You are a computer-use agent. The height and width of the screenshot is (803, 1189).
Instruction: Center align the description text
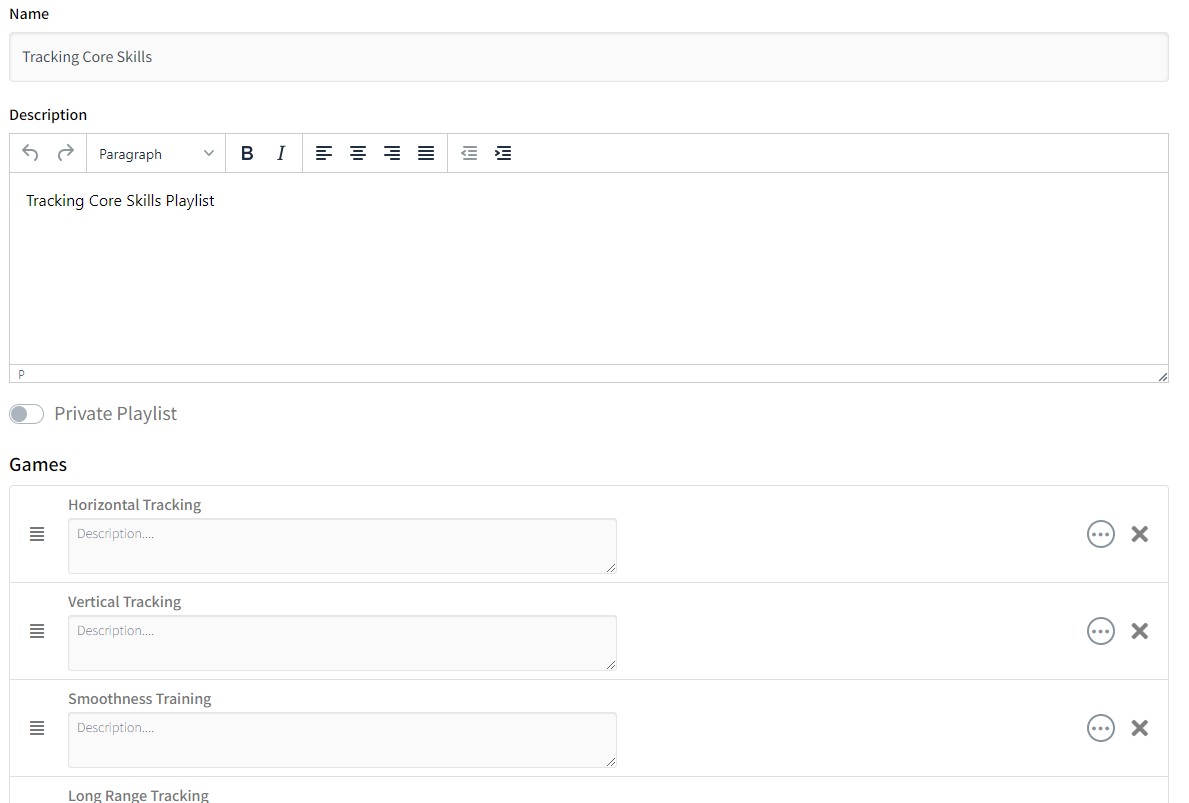point(358,153)
